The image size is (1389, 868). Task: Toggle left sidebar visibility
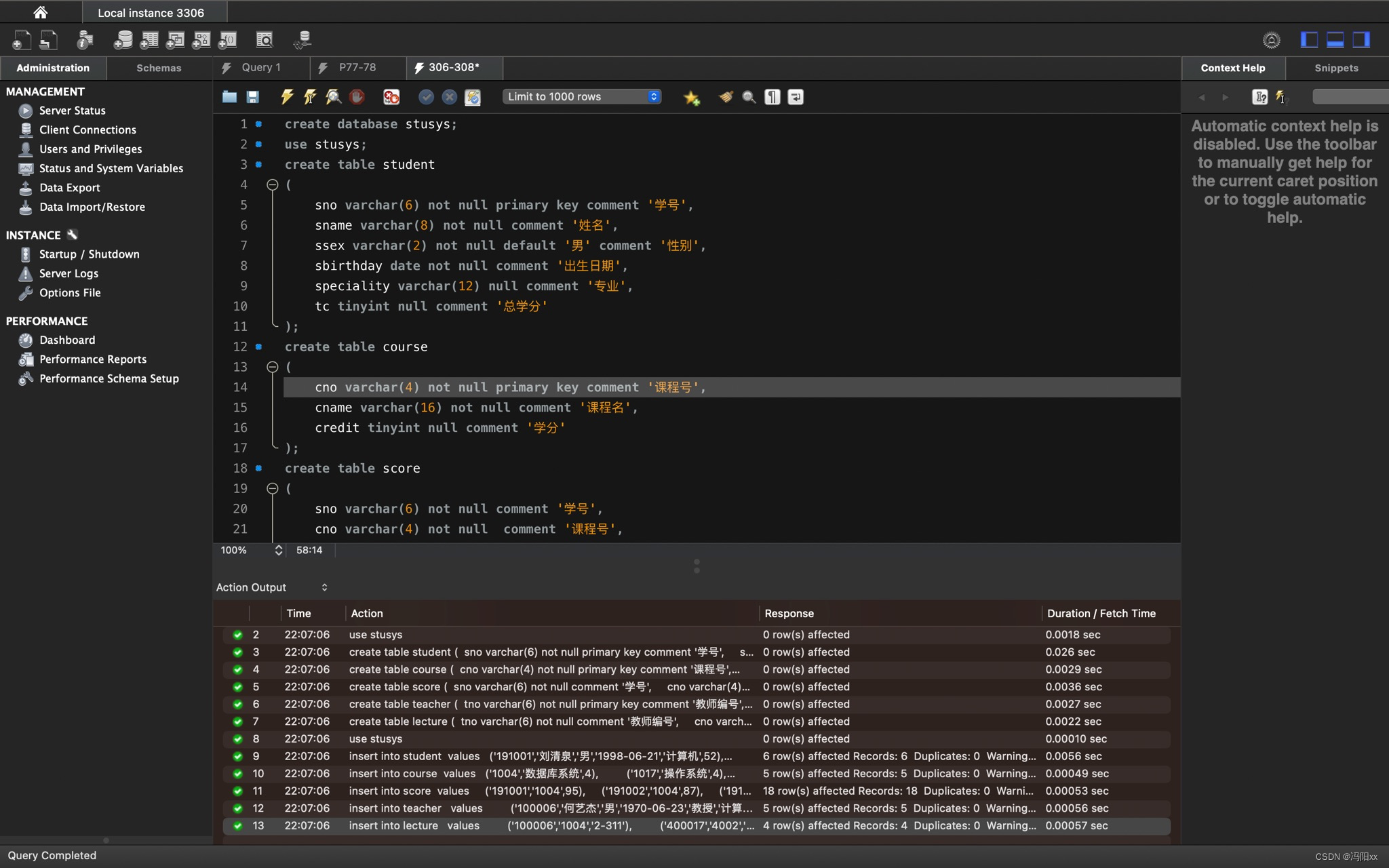(1309, 40)
